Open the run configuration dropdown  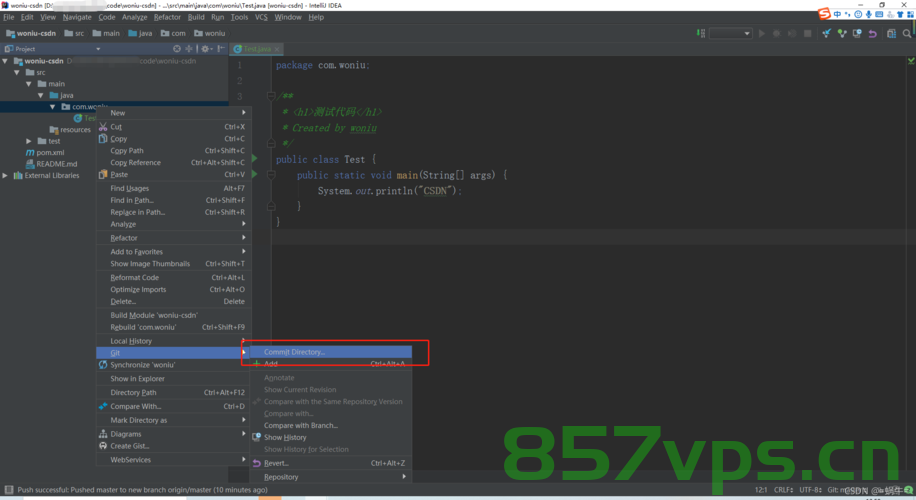[x=731, y=33]
